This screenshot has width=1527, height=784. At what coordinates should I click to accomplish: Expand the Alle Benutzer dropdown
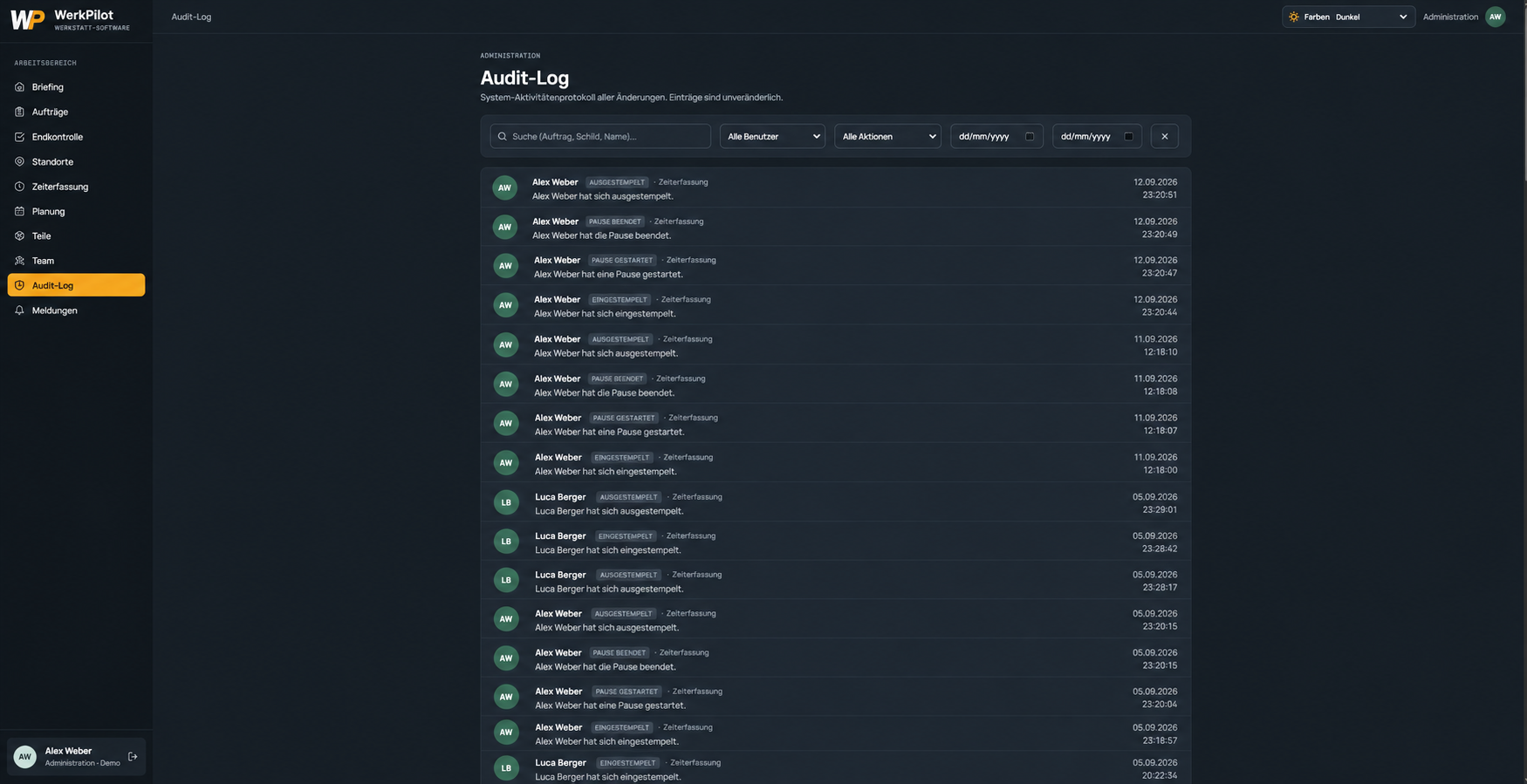772,136
